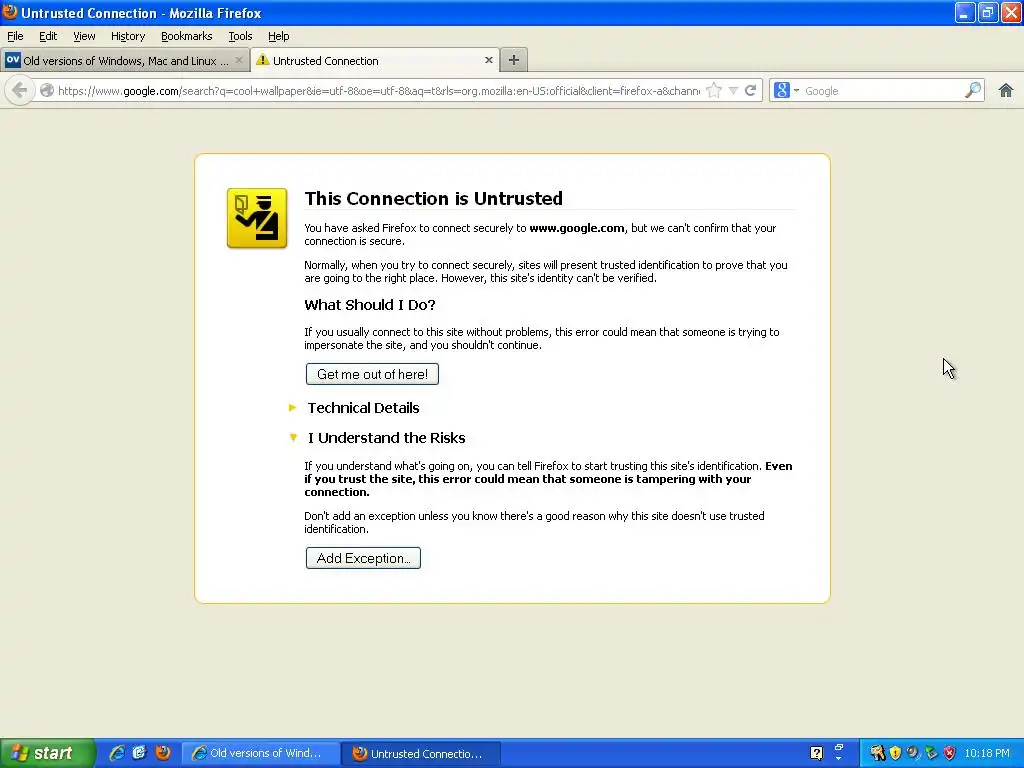Open the History menu
1024x768 pixels.
(x=127, y=36)
